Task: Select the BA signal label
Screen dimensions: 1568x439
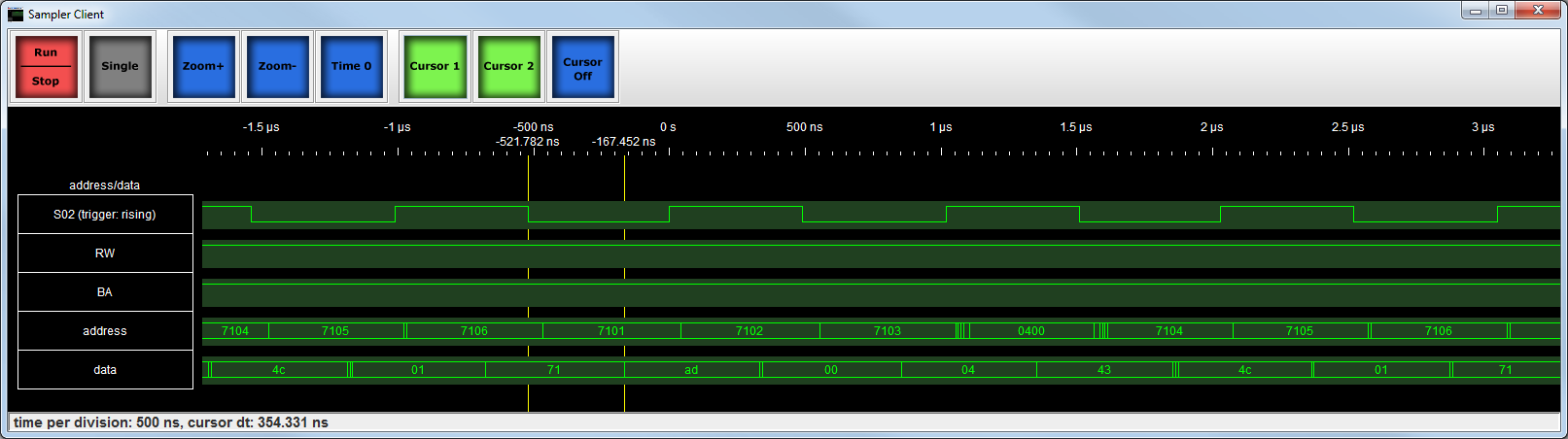Action: 105,292
